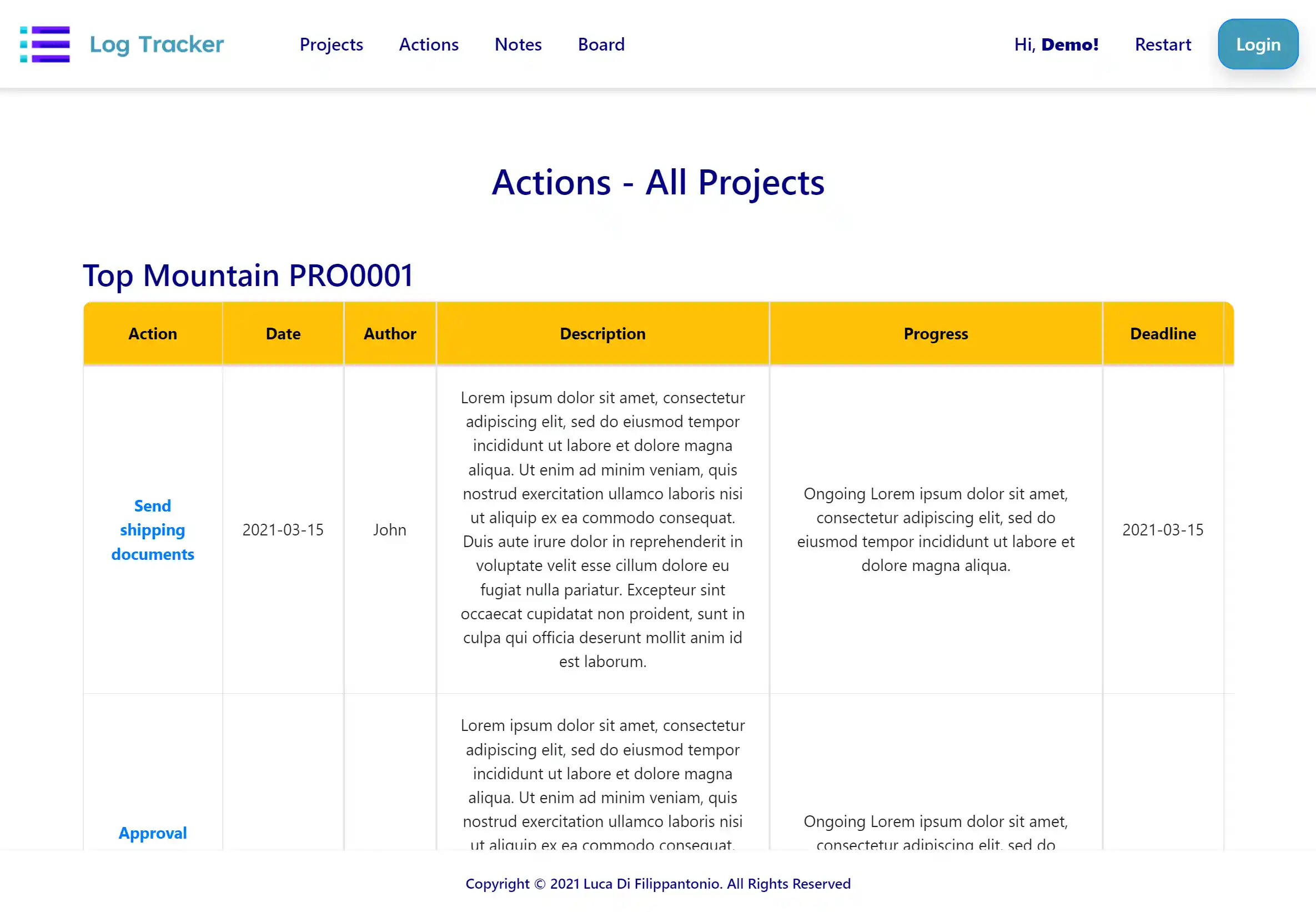Open the Projects nav item

pos(331,44)
